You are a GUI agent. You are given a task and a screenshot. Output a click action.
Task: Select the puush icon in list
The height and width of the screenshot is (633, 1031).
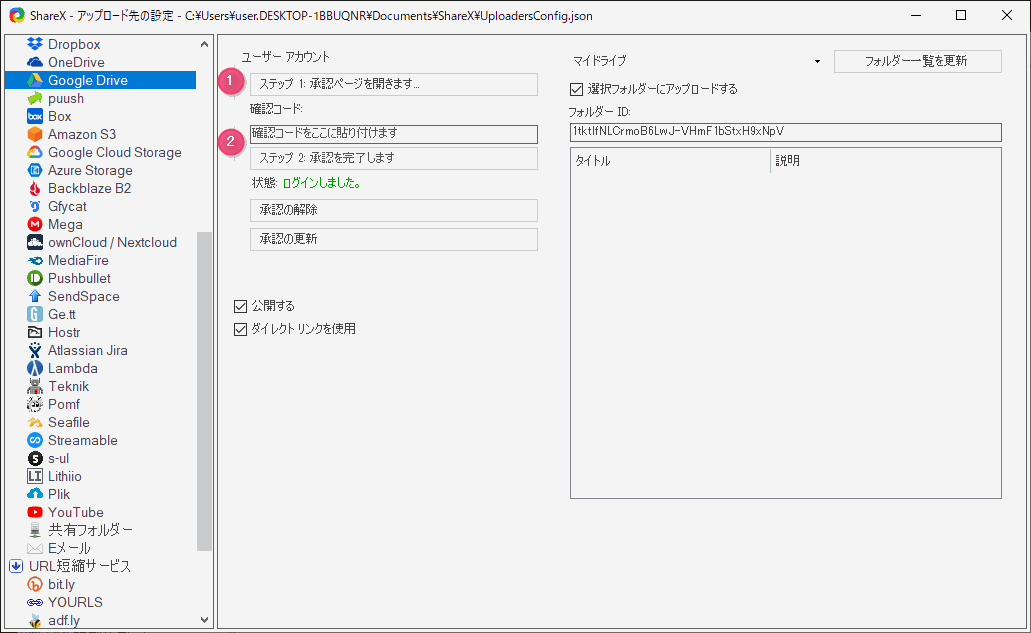35,99
